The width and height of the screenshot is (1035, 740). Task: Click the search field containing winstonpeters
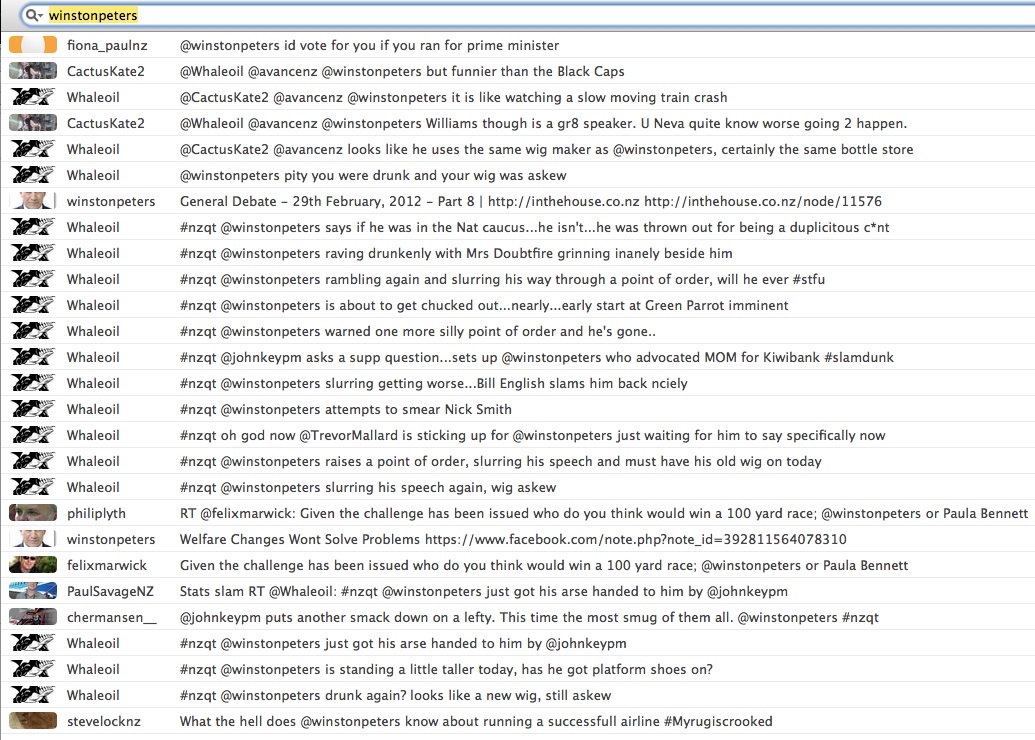[528, 15]
